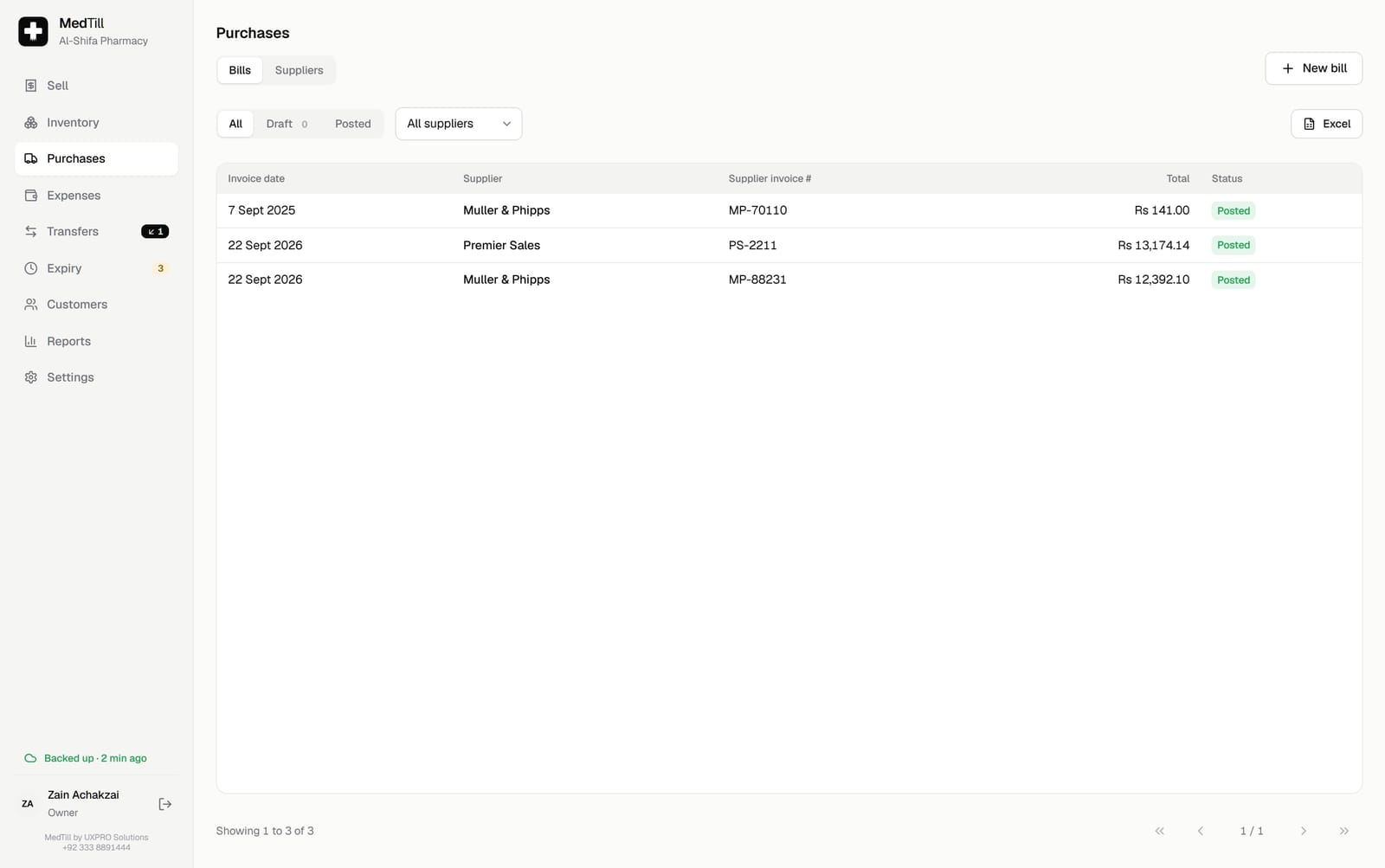Image resolution: width=1385 pixels, height=868 pixels.
Task: Export bills to Excel
Action: (1326, 124)
